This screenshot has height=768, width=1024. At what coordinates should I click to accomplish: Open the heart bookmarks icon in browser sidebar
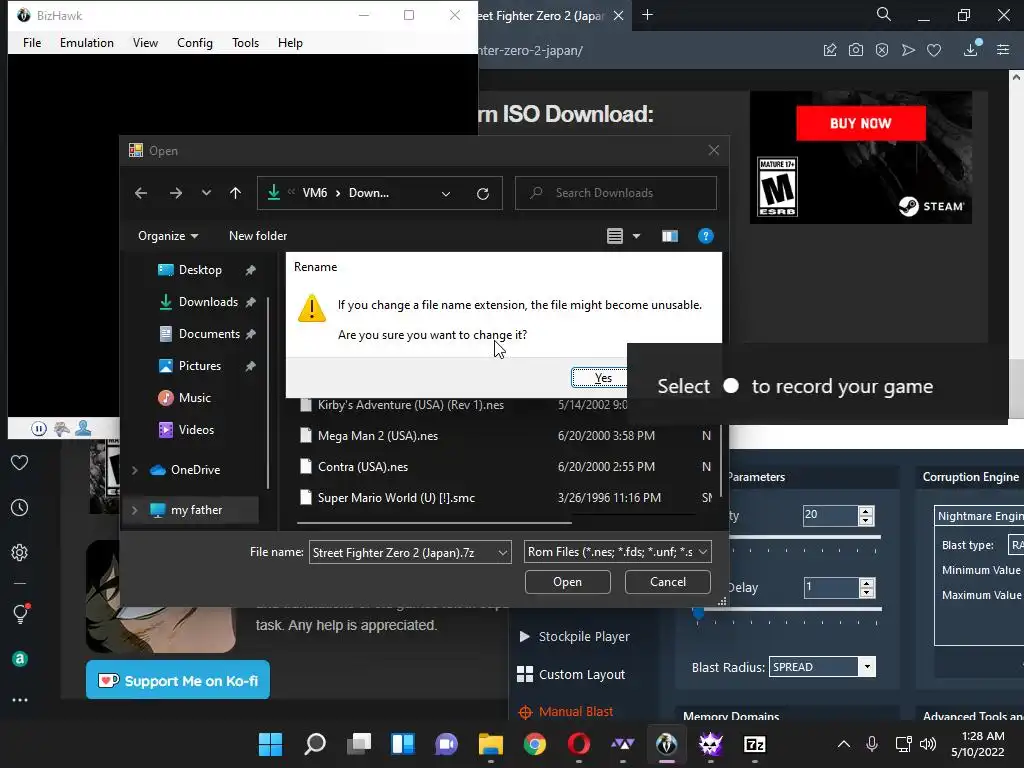[x=20, y=462]
